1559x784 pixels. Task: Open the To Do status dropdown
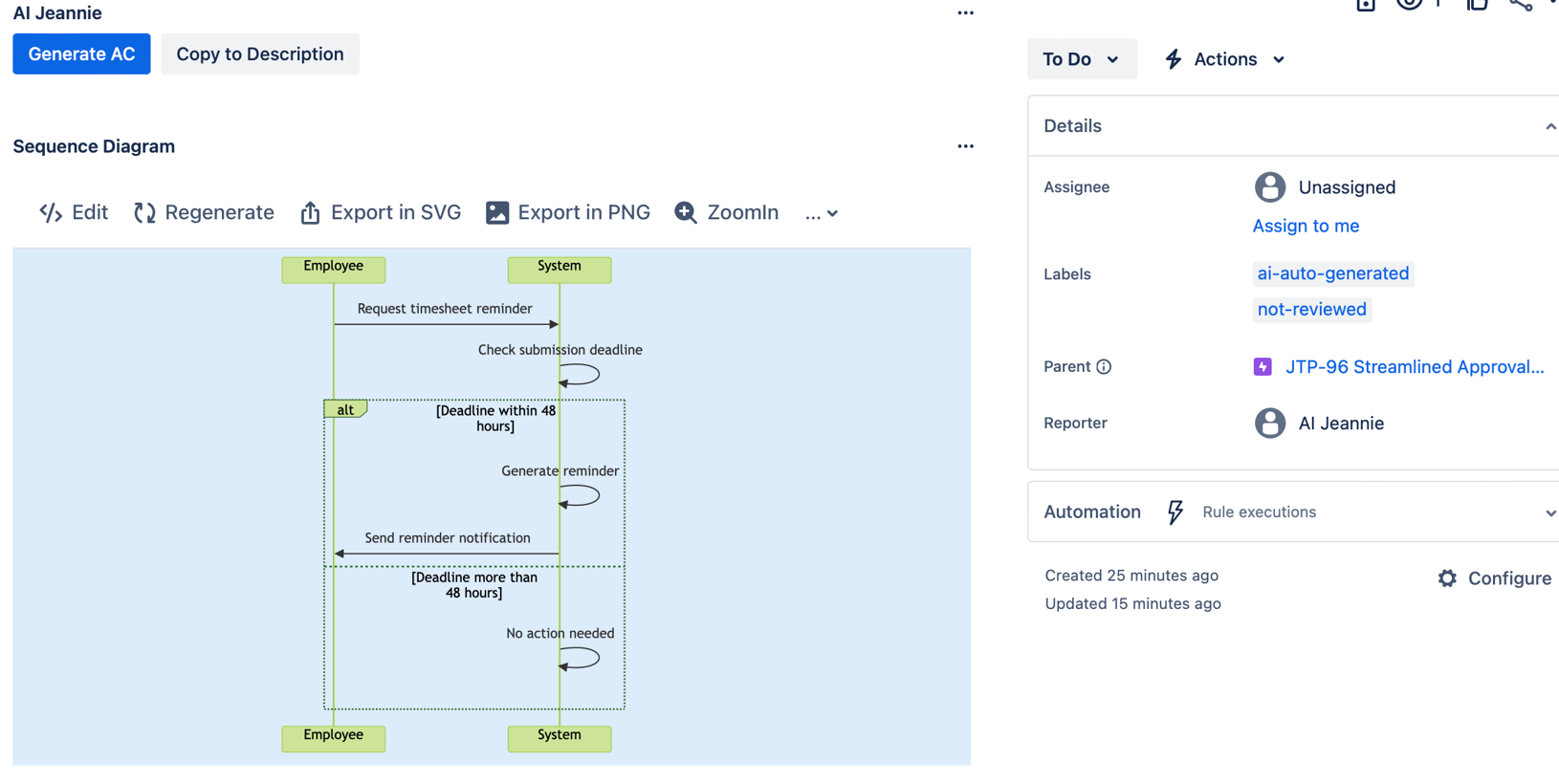point(1082,59)
